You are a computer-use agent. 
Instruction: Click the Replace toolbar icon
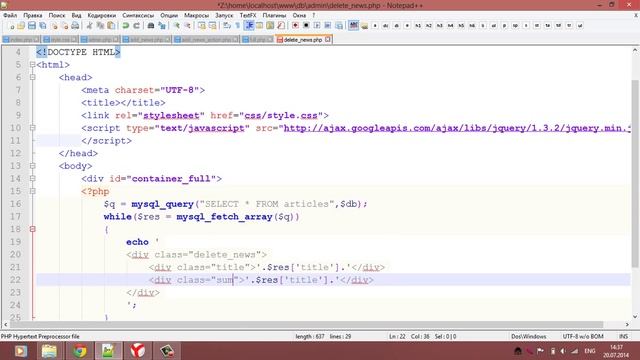pyautogui.click(x=162, y=26)
